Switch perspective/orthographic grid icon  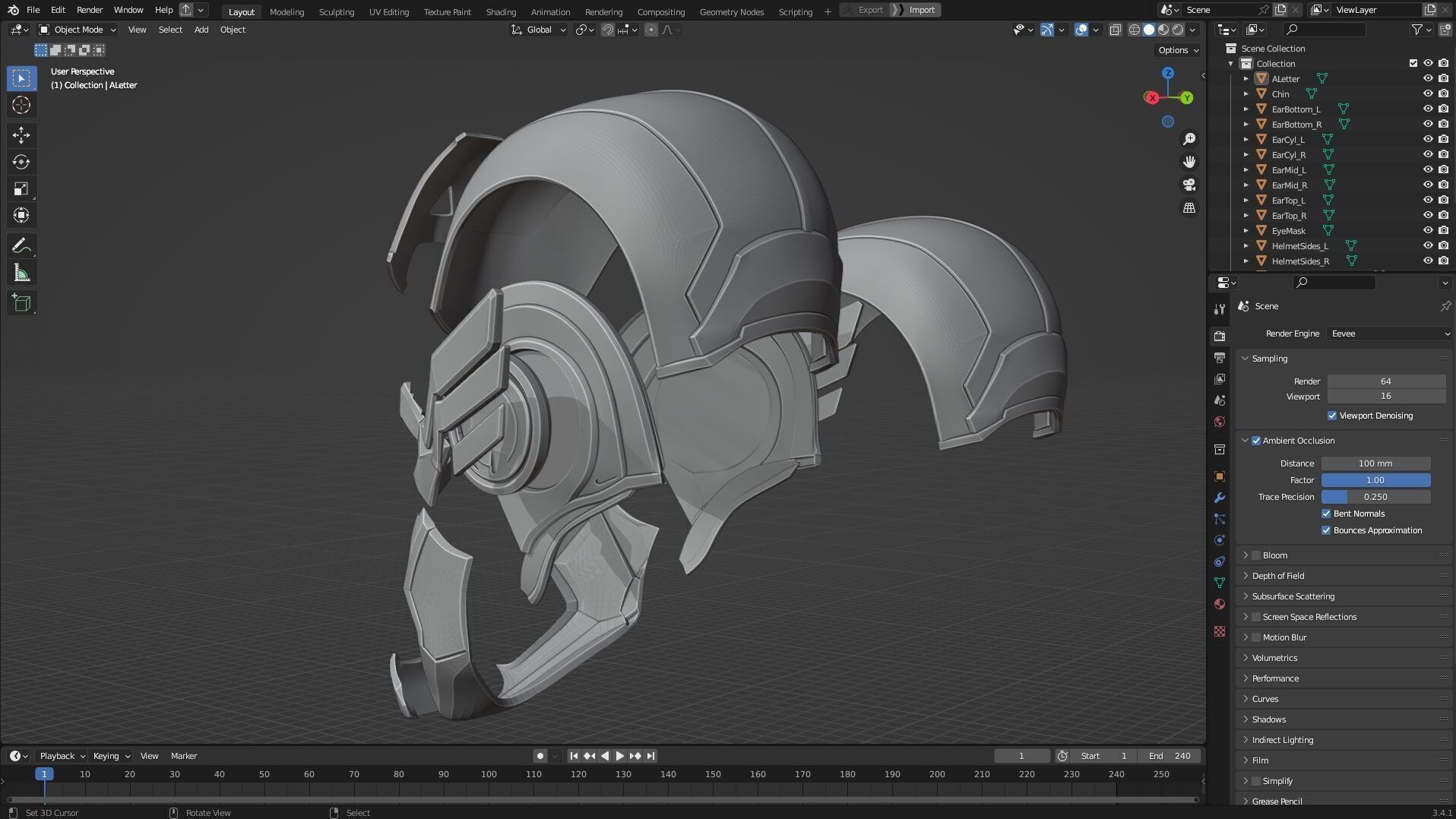1189,207
